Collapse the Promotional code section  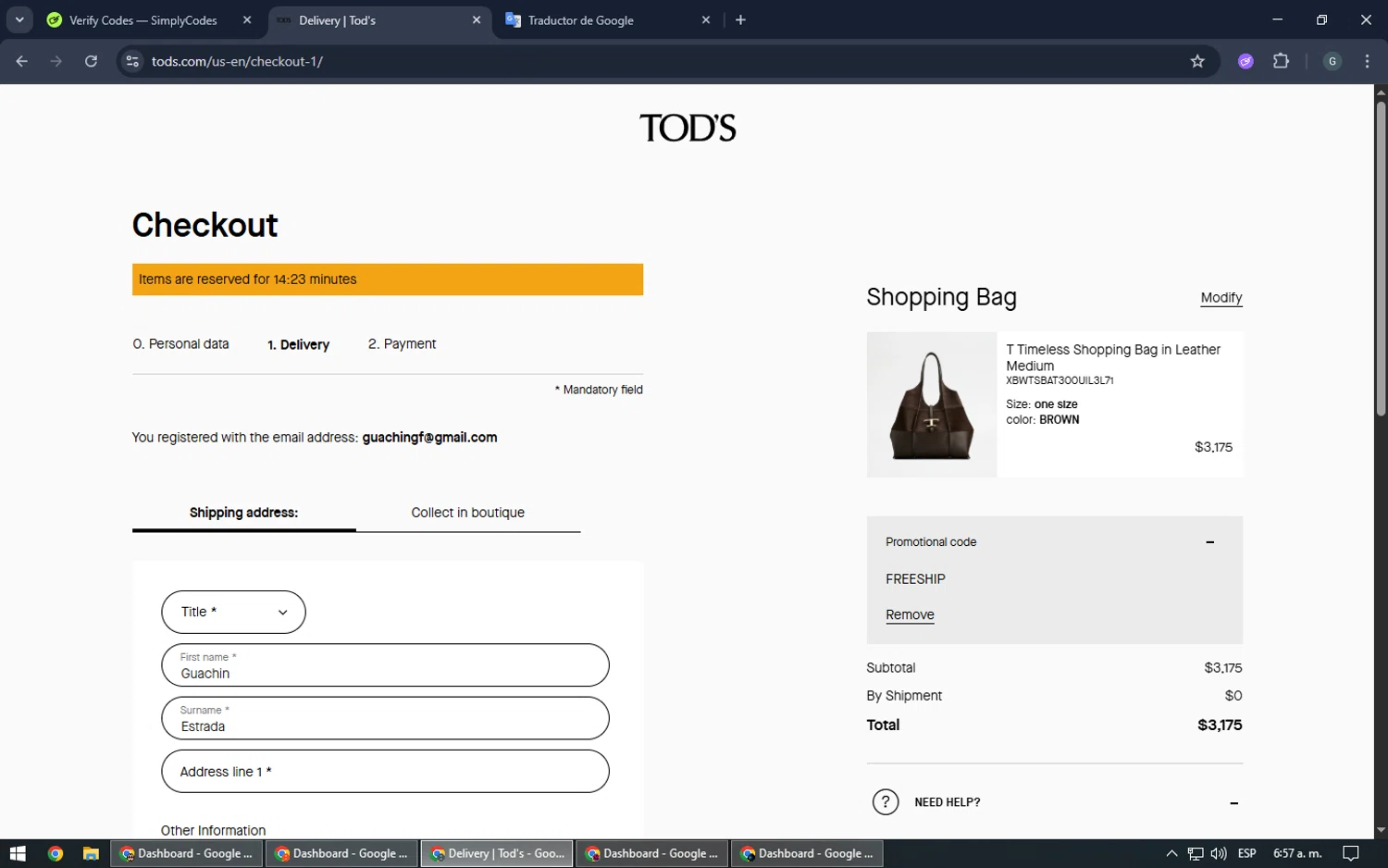pos(1209,542)
